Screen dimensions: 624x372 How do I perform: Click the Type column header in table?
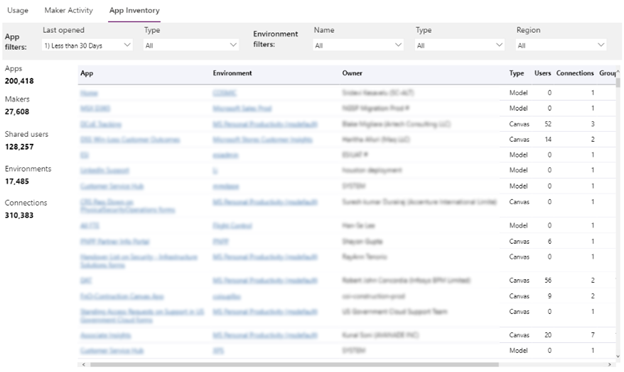517,73
